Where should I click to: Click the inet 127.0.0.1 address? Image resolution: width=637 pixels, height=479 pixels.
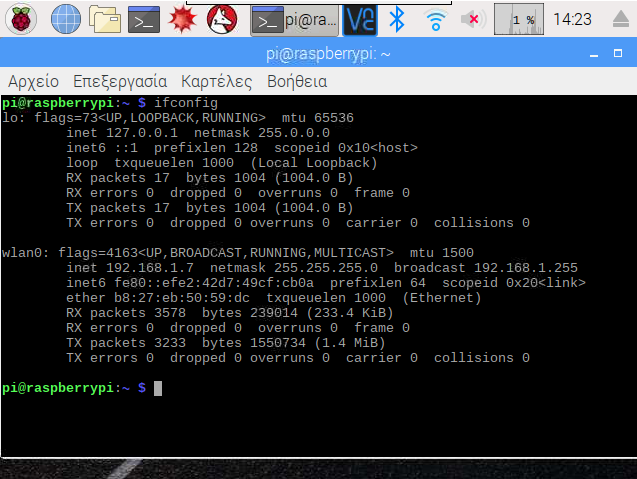coord(122,133)
